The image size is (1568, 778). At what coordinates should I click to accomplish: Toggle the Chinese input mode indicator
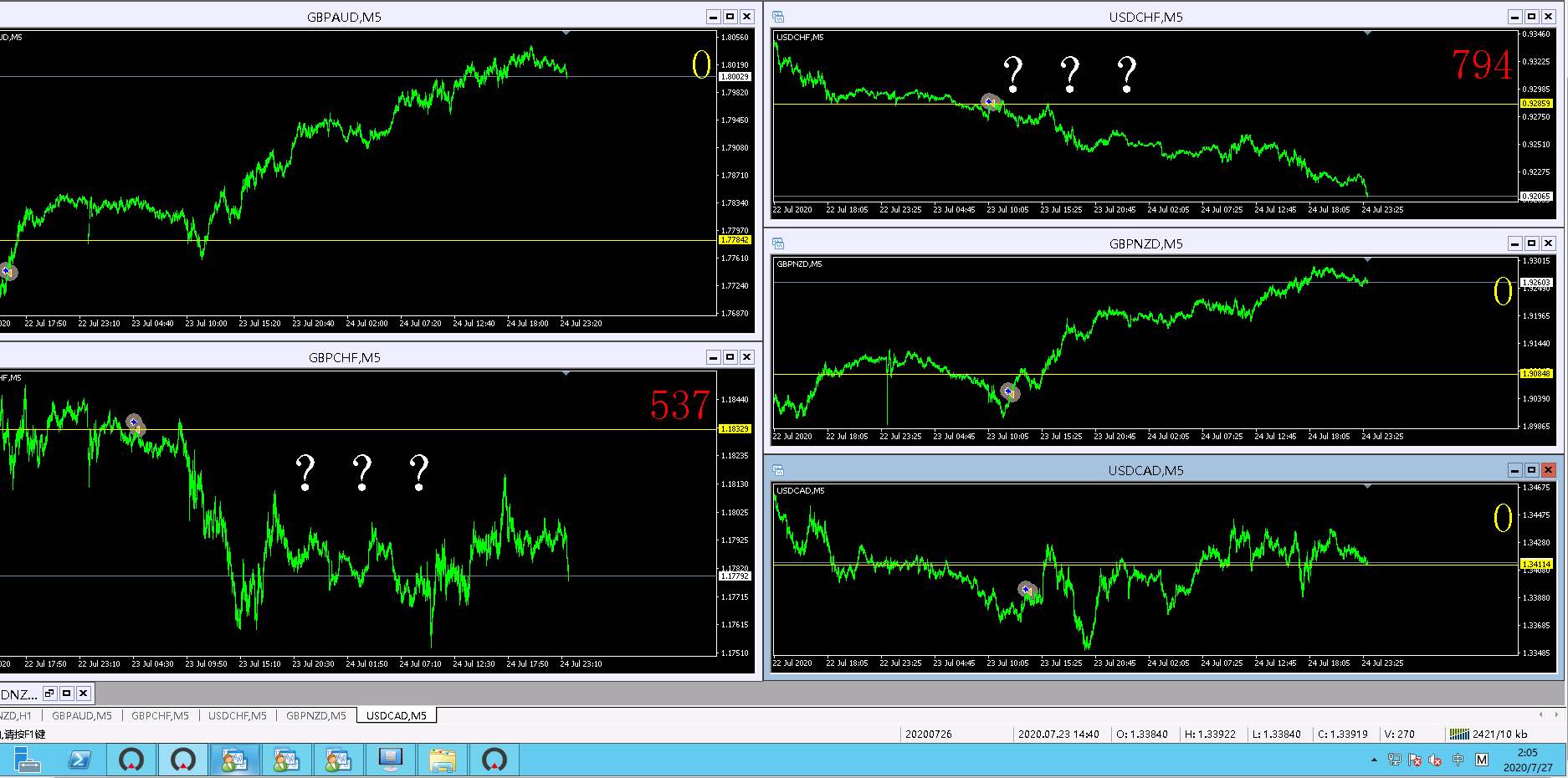[1458, 760]
